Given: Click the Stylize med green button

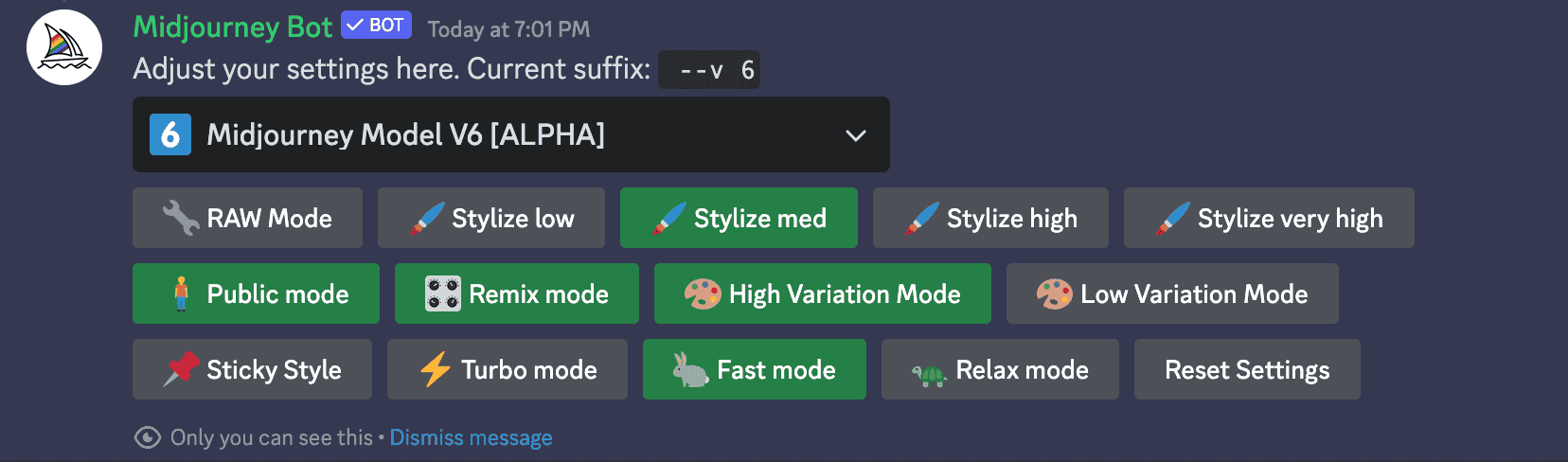Looking at the screenshot, I should tap(739, 218).
